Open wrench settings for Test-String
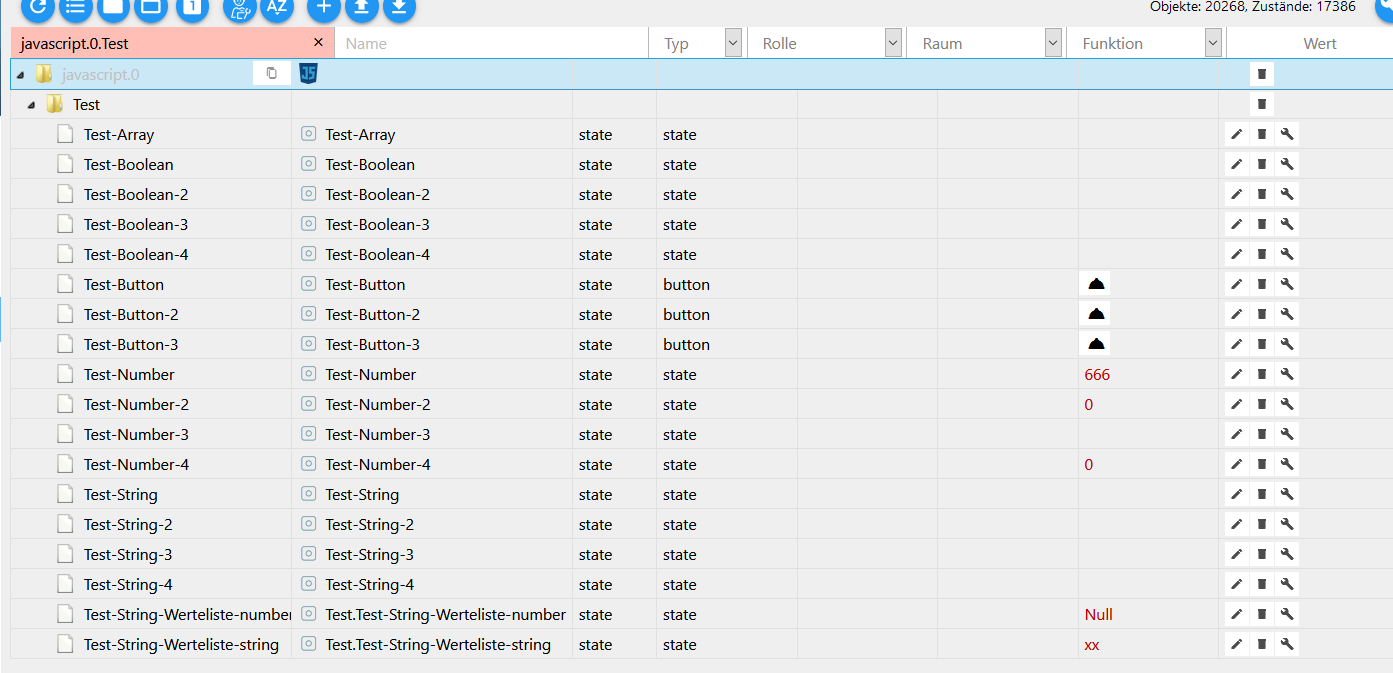Screen dimensions: 1393x673 tap(1287, 494)
